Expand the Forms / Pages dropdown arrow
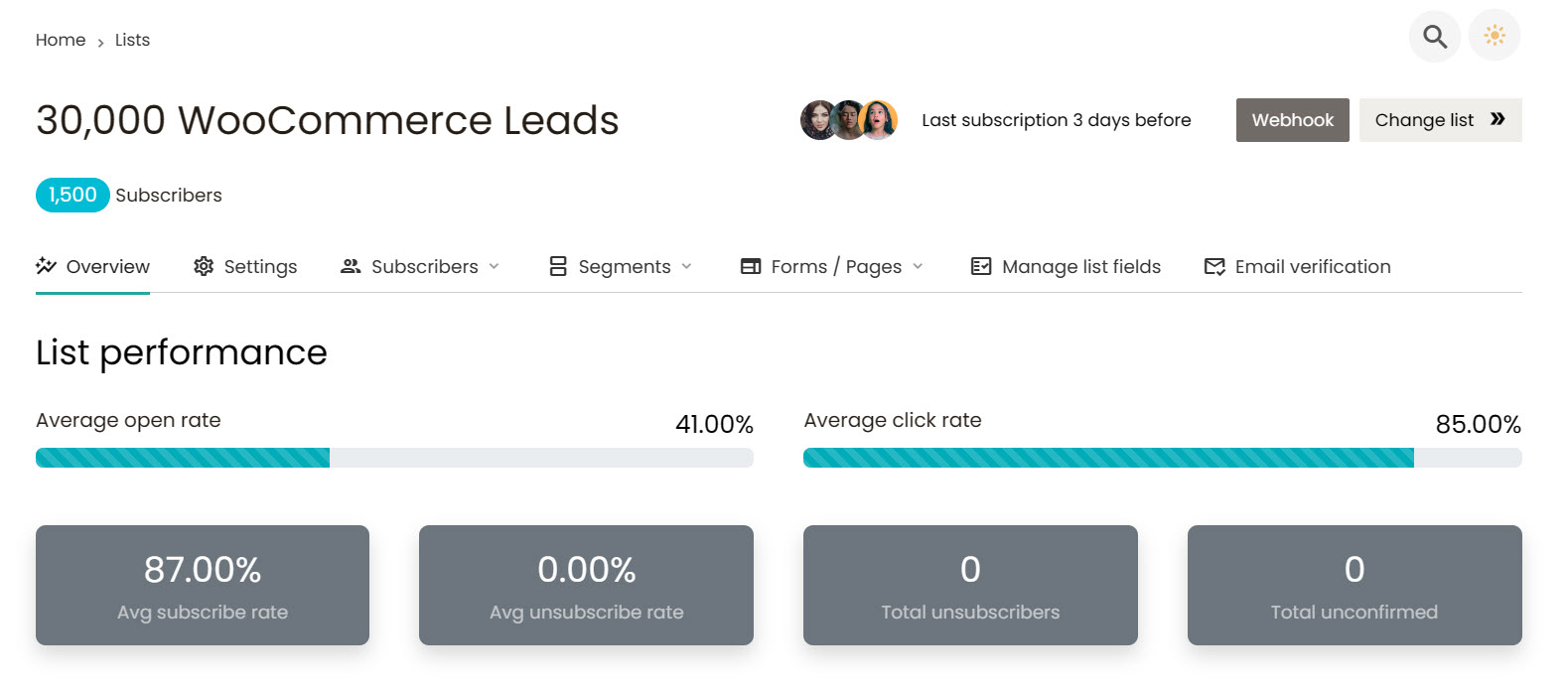Screen dimensions: 1568x691 click(x=918, y=266)
